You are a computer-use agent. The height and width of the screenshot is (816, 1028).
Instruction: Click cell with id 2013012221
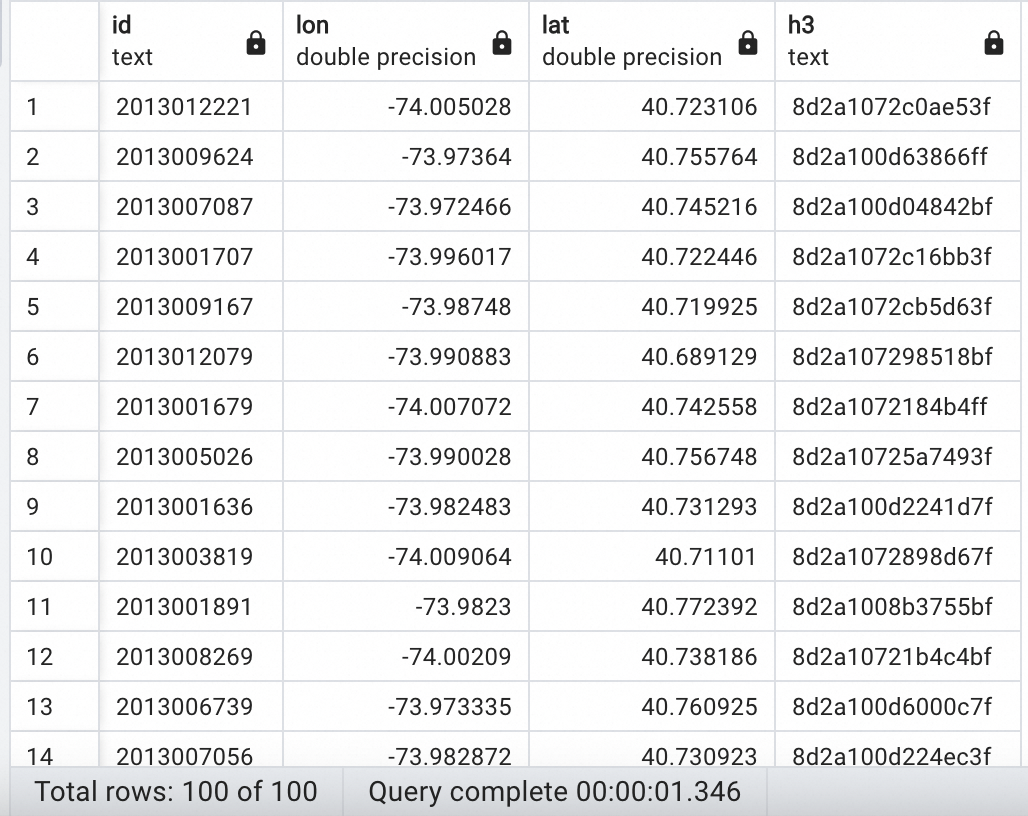pyautogui.click(x=191, y=106)
